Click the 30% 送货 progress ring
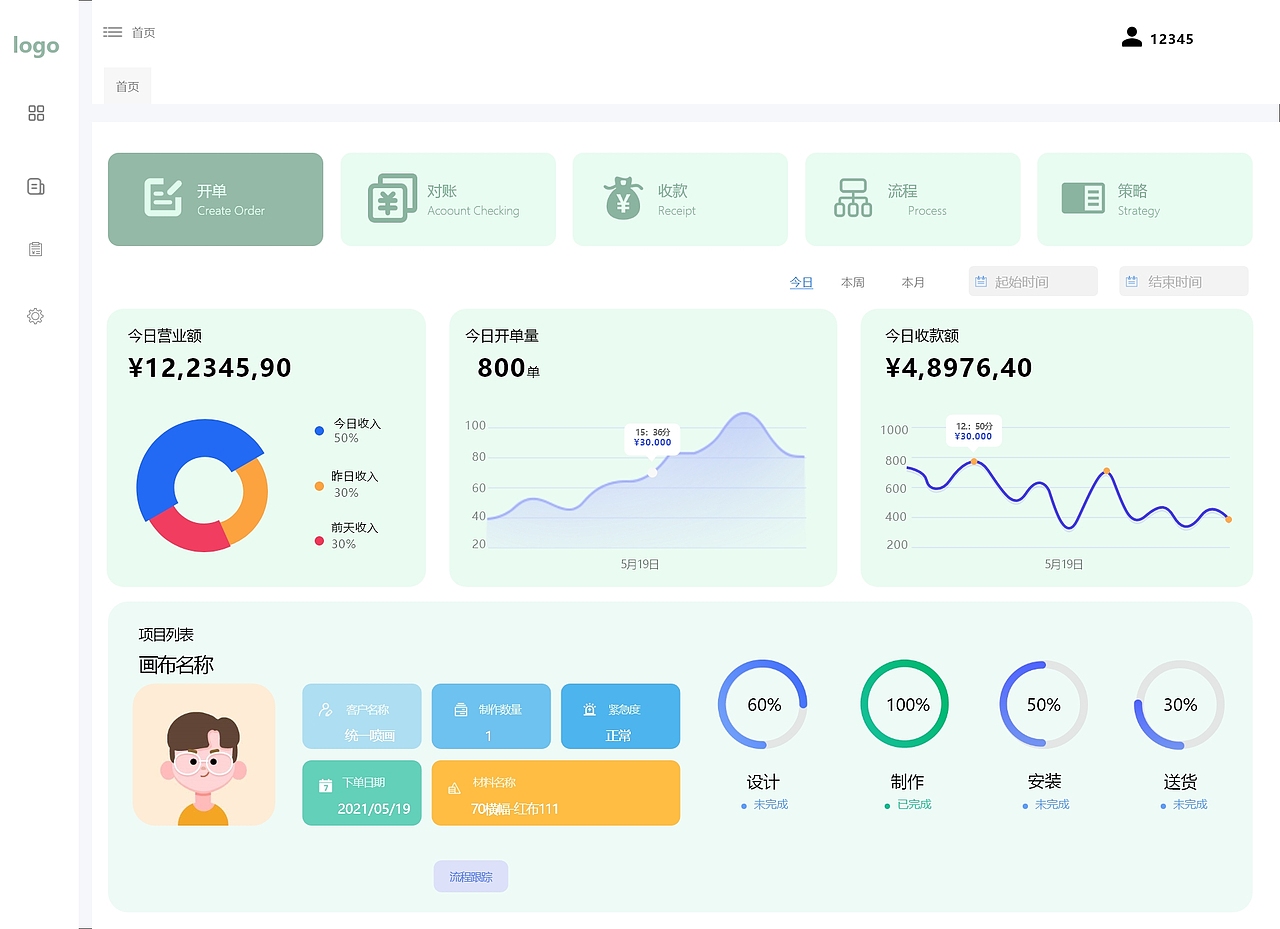Image resolution: width=1280 pixels, height=929 pixels. [1180, 705]
